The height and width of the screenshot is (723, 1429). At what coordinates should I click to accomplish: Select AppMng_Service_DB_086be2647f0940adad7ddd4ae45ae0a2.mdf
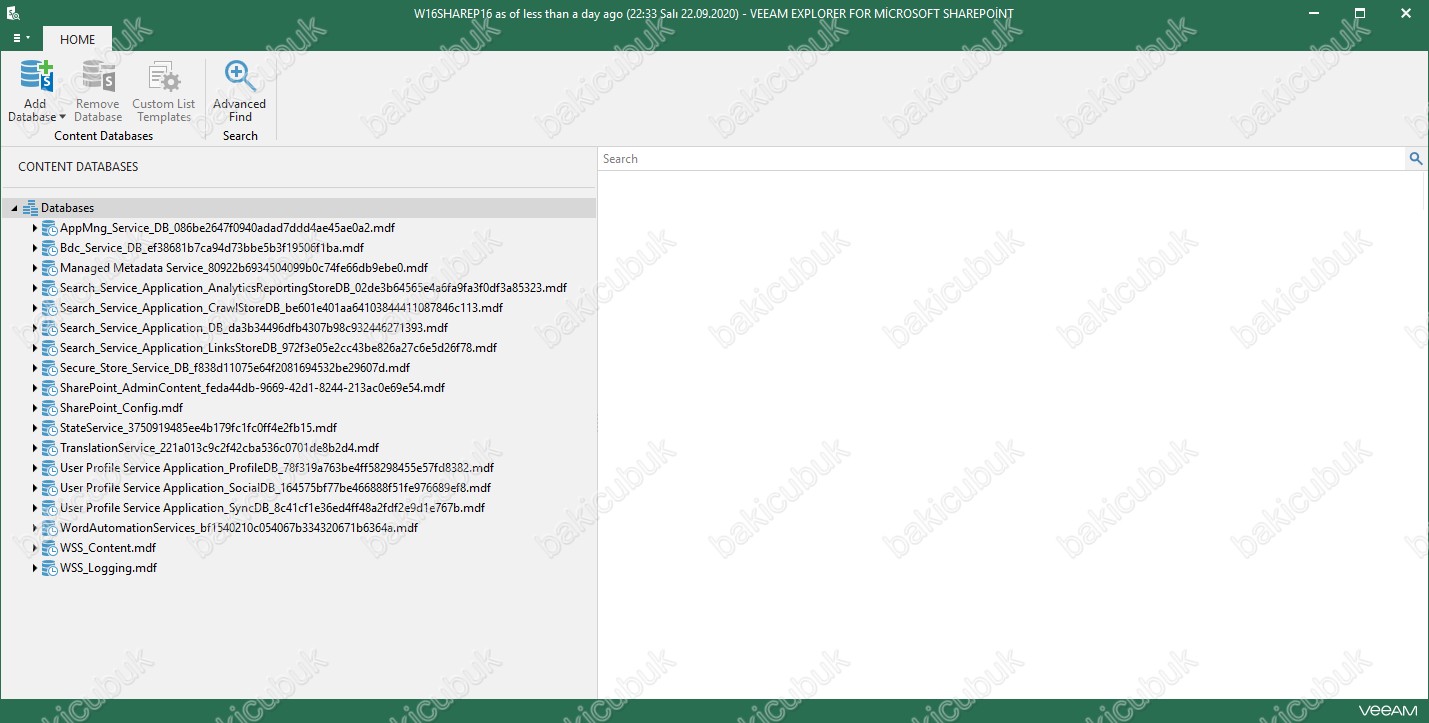pyautogui.click(x=227, y=228)
